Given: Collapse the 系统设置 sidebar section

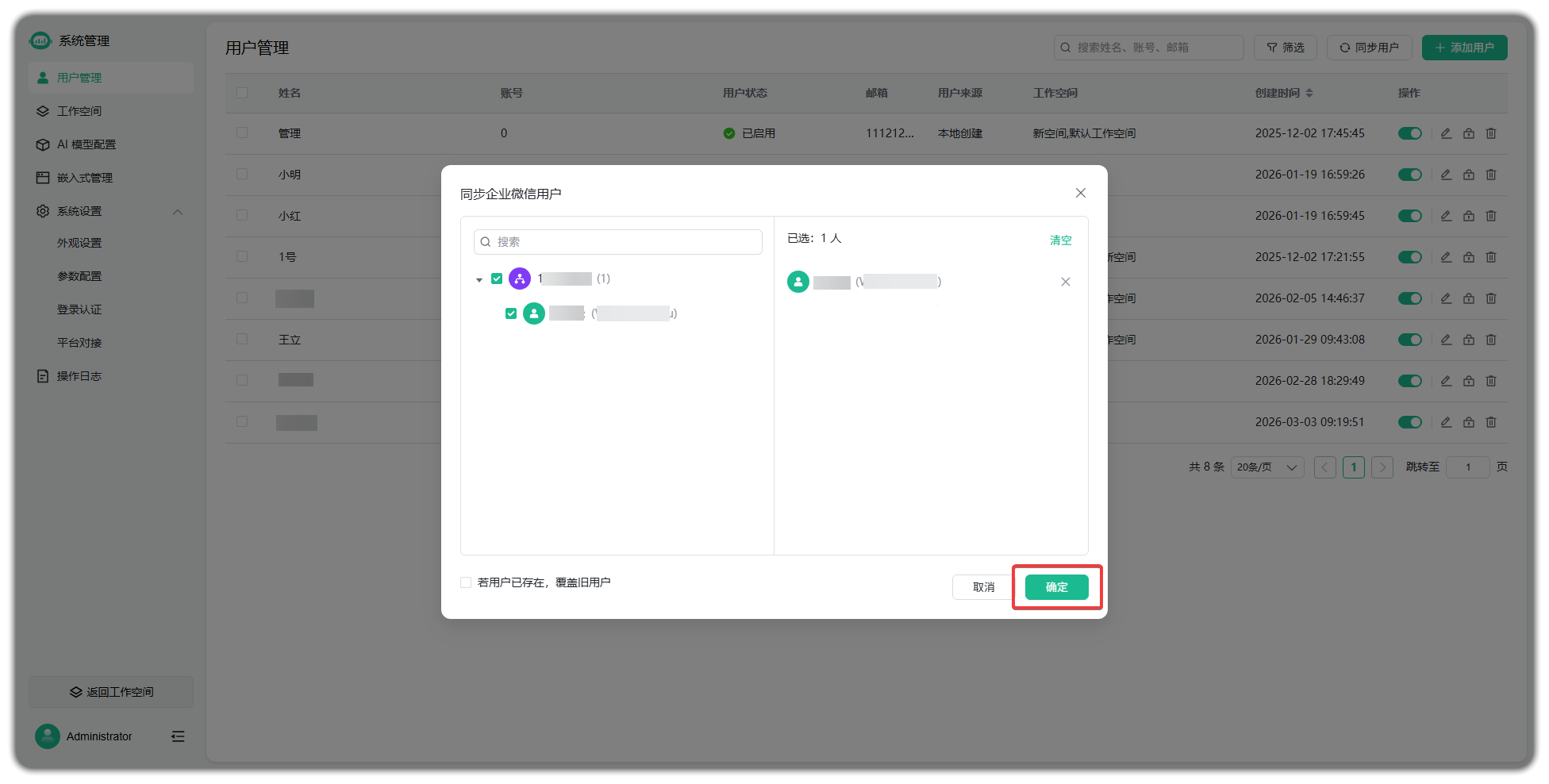Looking at the screenshot, I should tap(178, 212).
